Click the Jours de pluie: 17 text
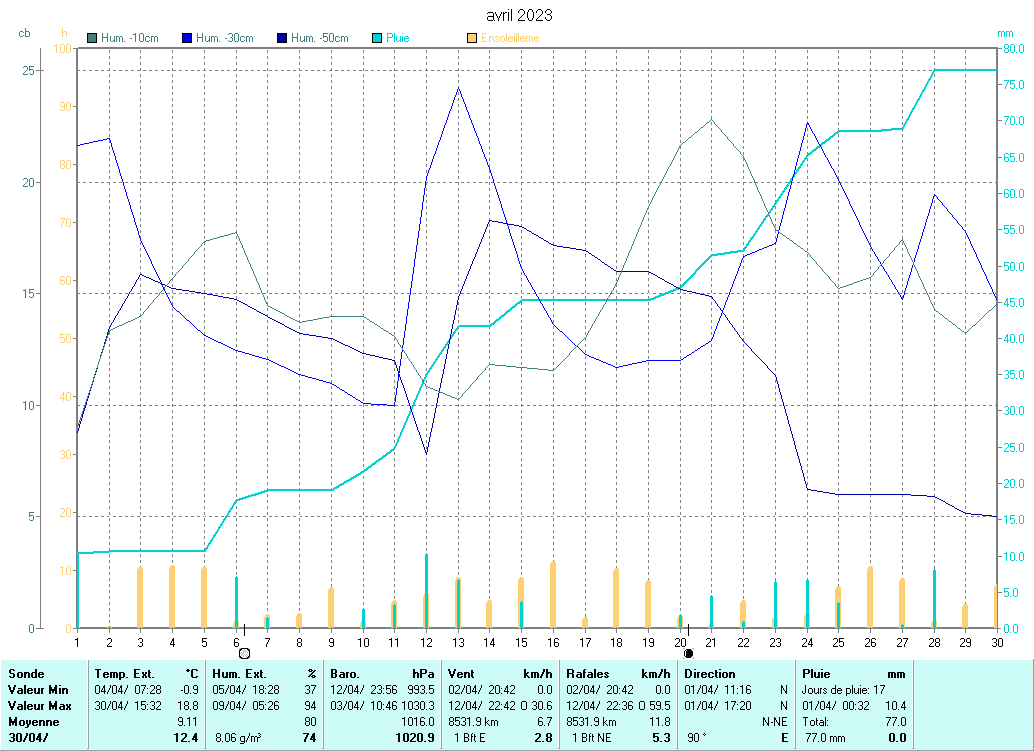 pyautogui.click(x=843, y=690)
